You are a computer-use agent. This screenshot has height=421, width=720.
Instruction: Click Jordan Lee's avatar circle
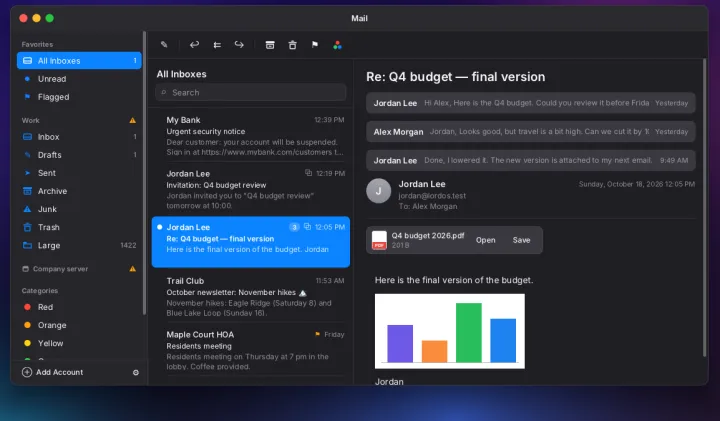point(378,191)
